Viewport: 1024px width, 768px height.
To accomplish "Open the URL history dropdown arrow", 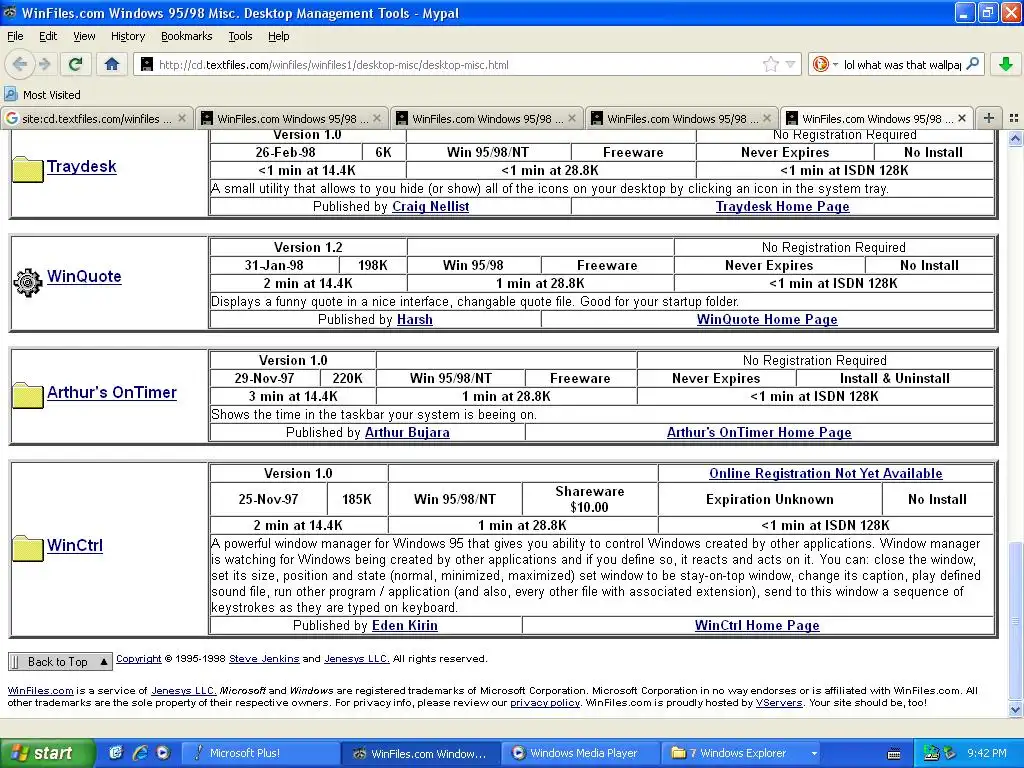I will pos(790,65).
